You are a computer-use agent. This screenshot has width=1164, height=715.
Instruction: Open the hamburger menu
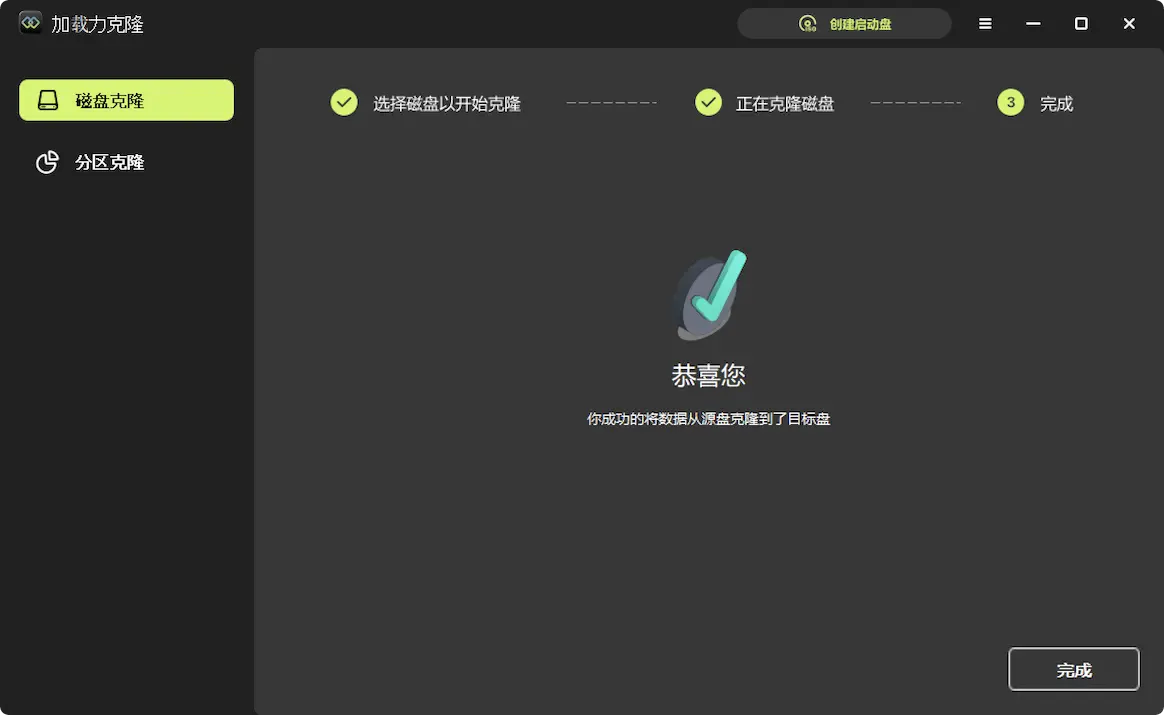(985, 23)
